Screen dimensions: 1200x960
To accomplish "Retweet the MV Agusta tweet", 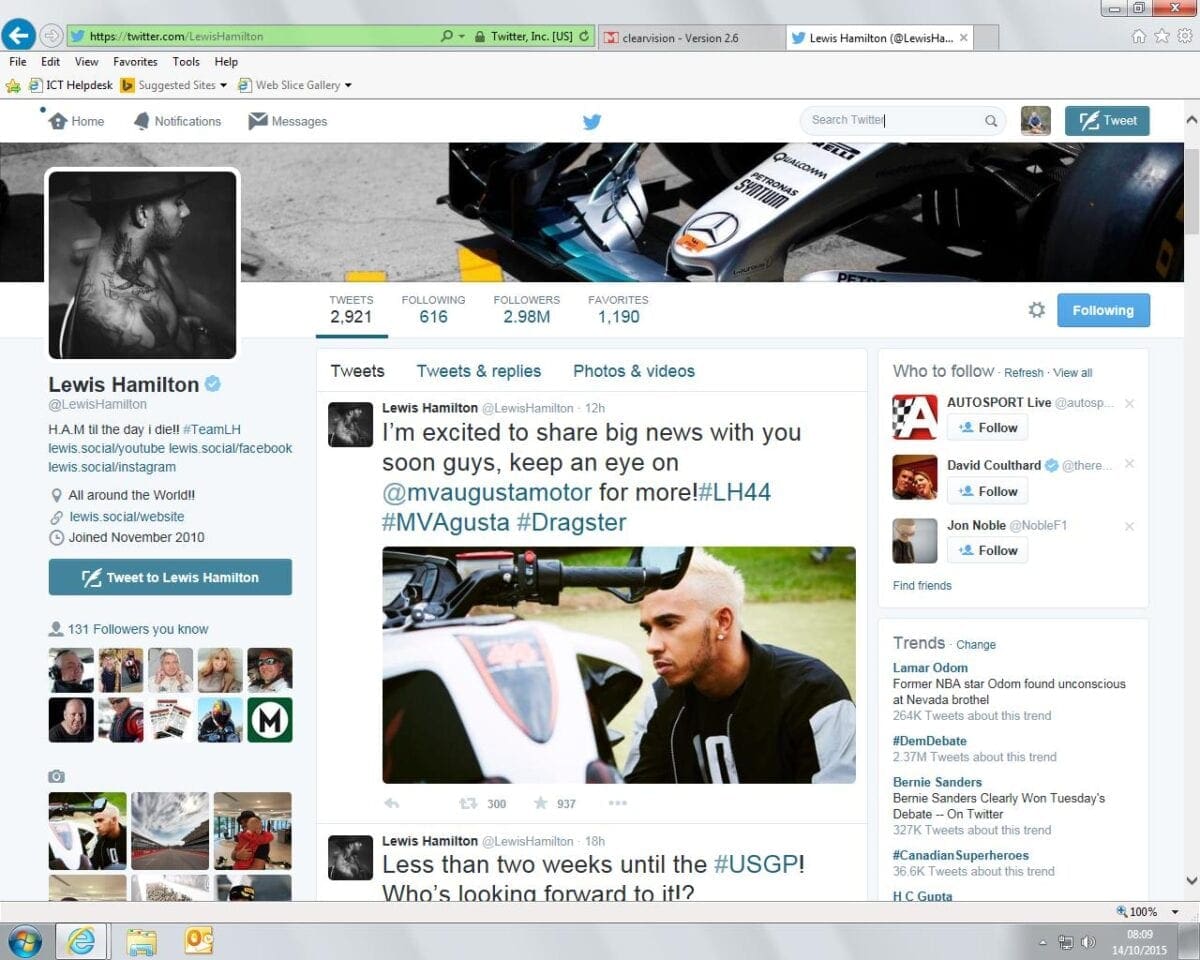I will click(467, 803).
